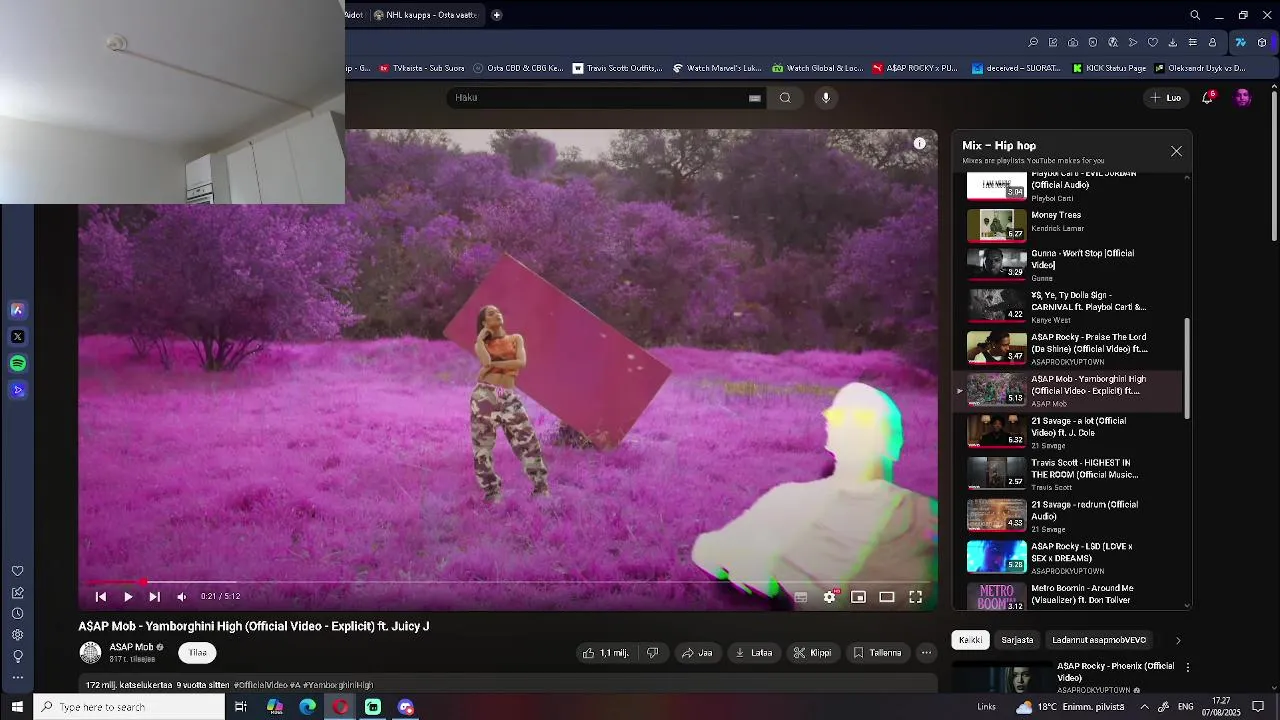Open the Luo create menu
Image resolution: width=1280 pixels, height=720 pixels.
1166,98
